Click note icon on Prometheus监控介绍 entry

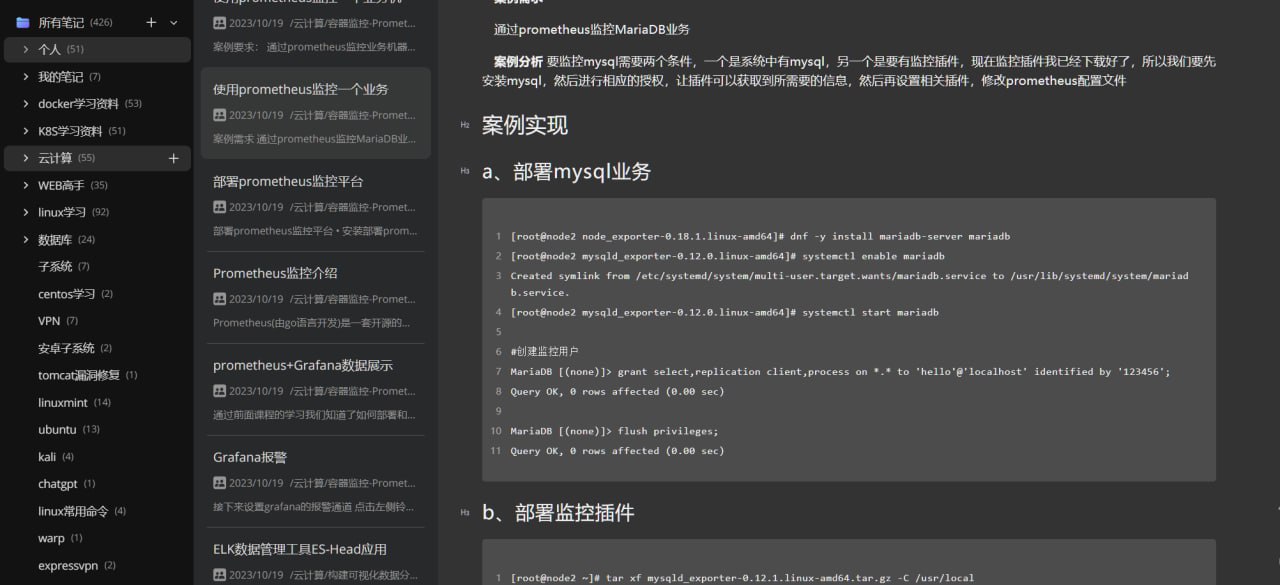coord(220,299)
